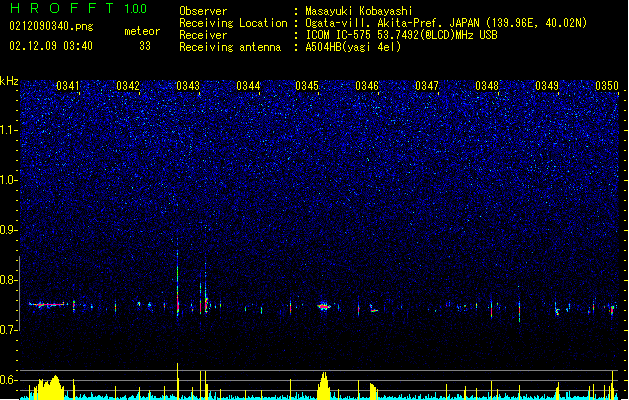The image size is (629, 400).
Task: Click the echo just after 0346
Action: [373, 309]
